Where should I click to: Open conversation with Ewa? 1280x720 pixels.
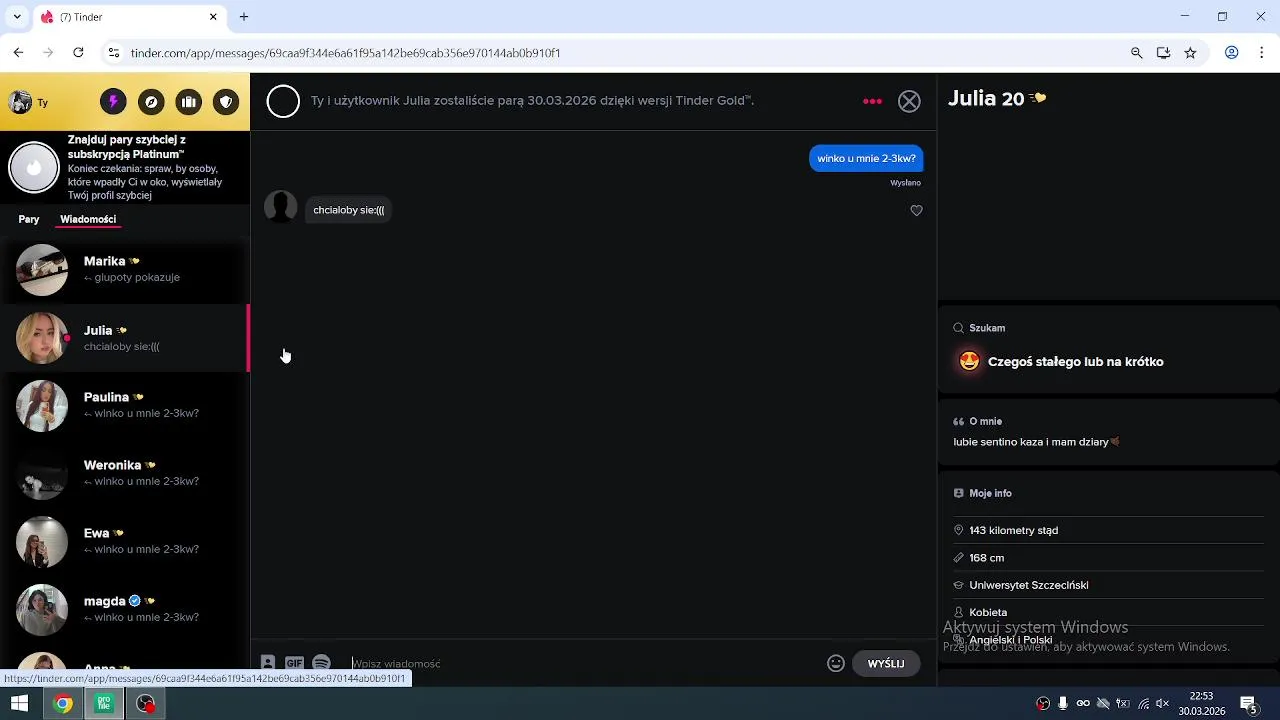point(124,541)
